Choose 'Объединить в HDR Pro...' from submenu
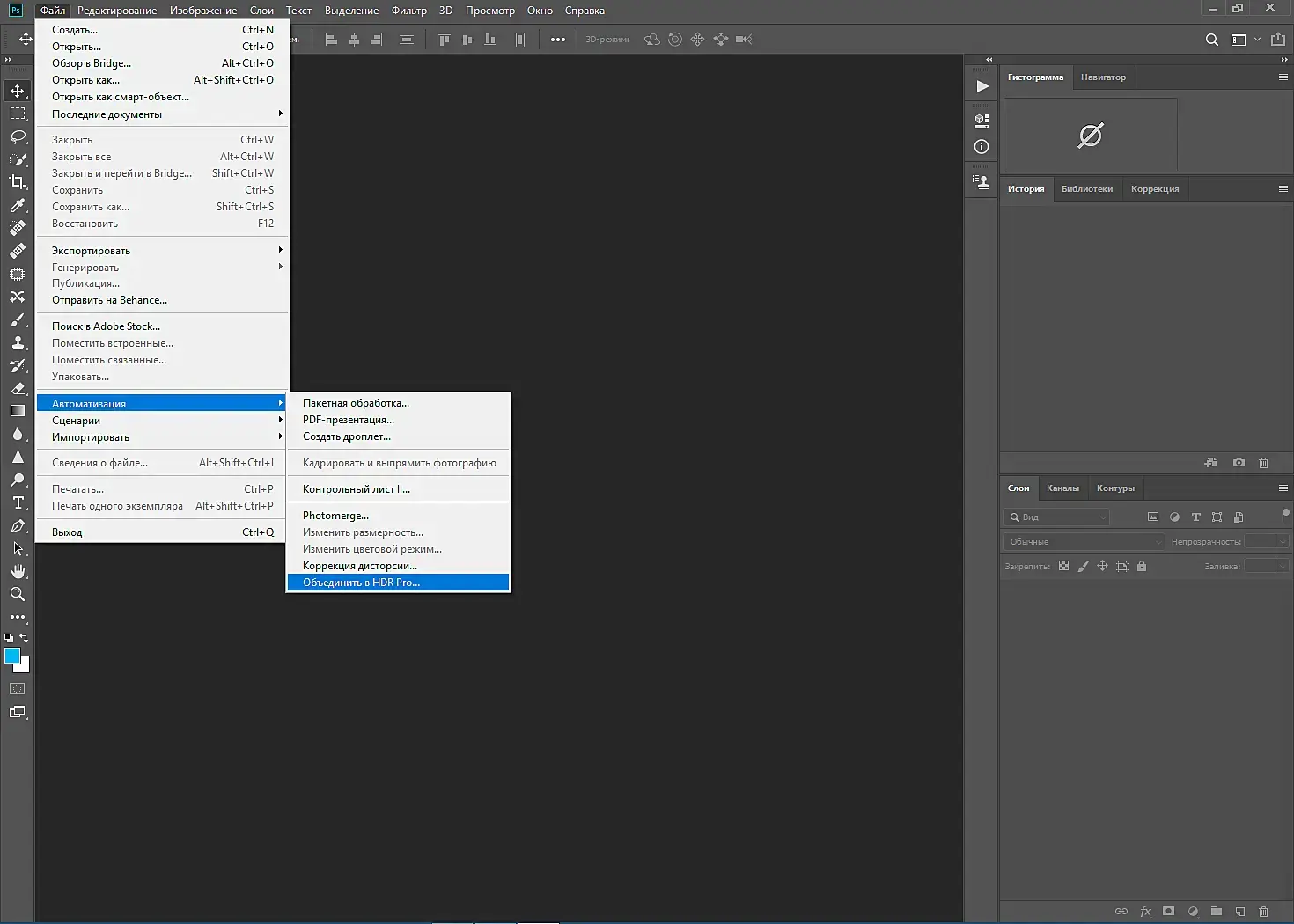Screen dimensions: 1294x924 tap(398, 583)
